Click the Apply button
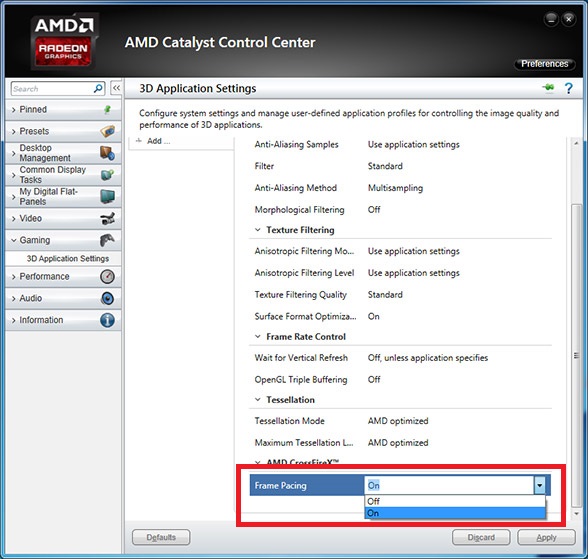588x559 pixels. pos(546,537)
